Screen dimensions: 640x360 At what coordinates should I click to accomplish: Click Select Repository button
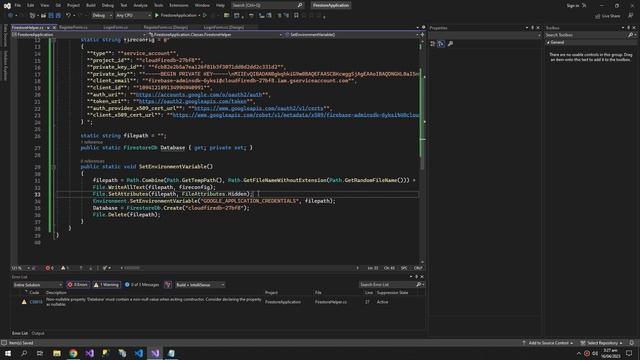coord(602,343)
